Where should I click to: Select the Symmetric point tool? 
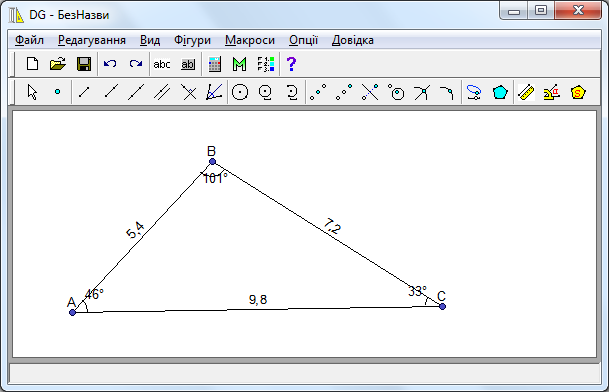pos(344,92)
